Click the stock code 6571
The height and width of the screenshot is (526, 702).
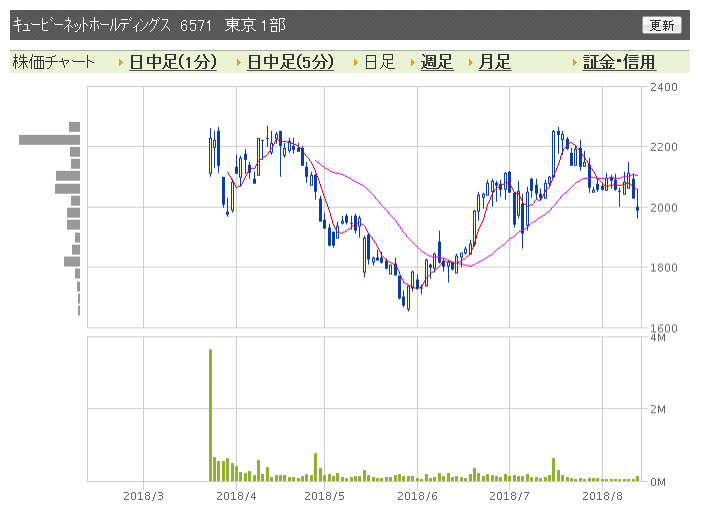[x=196, y=26]
